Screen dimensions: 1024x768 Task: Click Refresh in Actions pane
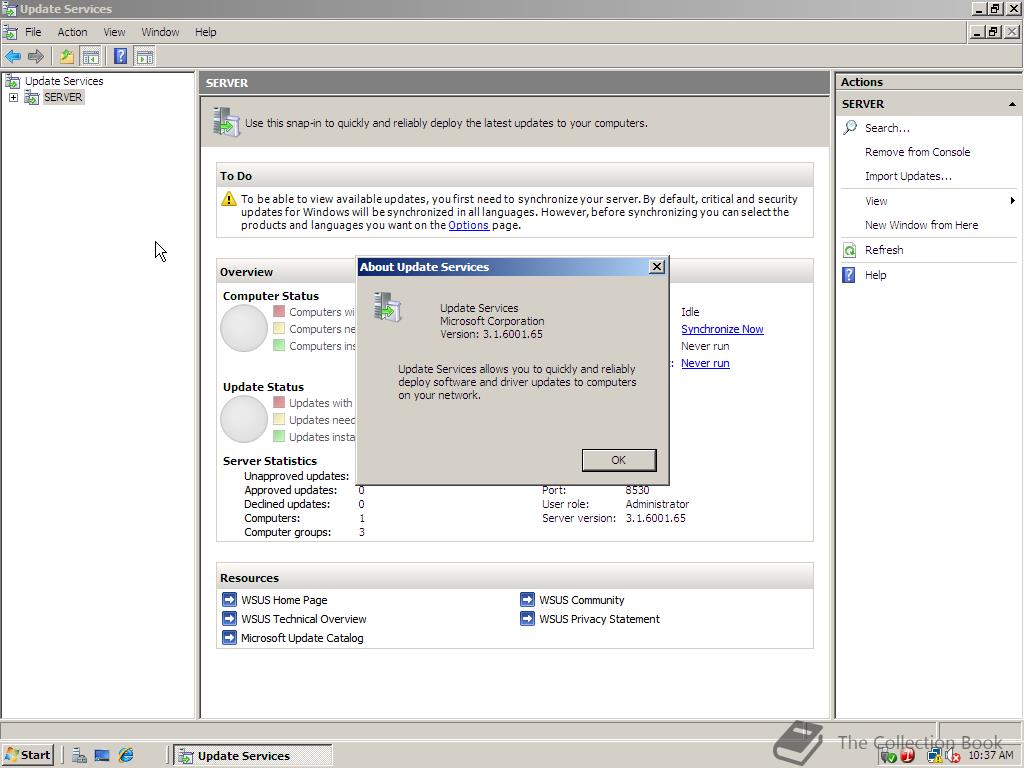coord(884,250)
